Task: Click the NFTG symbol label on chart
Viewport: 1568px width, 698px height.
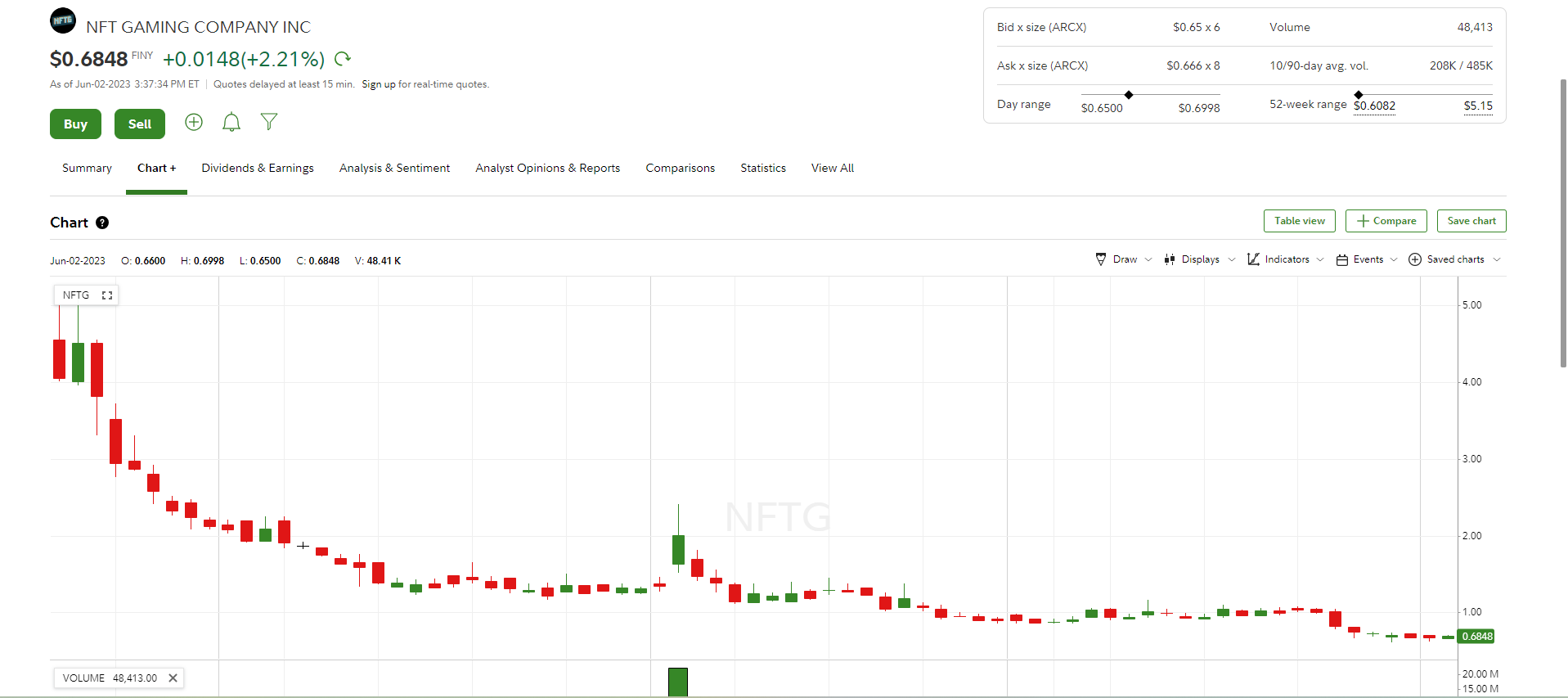Action: click(x=76, y=295)
